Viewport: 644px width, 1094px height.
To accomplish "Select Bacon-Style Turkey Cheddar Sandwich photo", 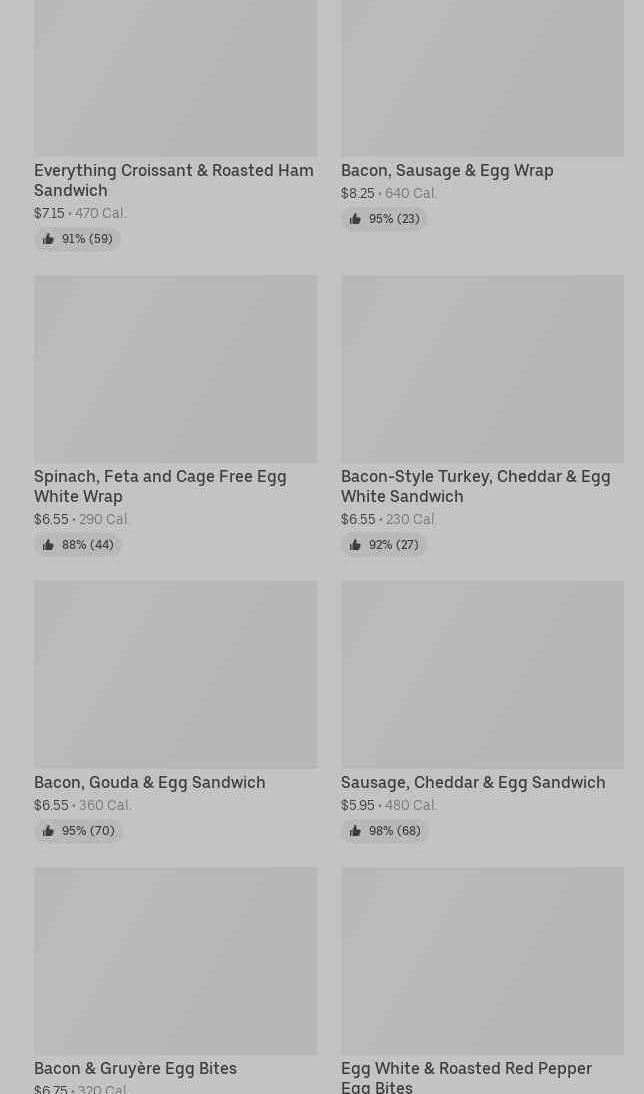I will [482, 369].
